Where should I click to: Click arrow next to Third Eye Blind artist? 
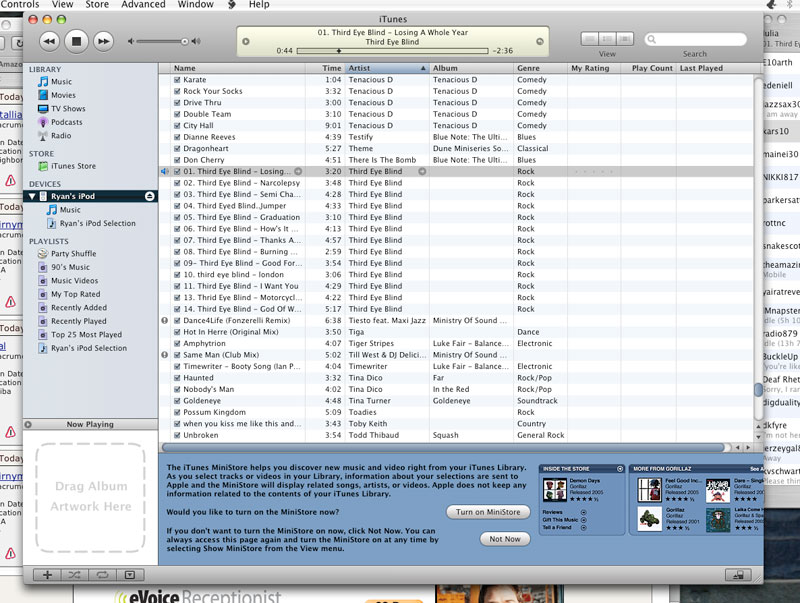click(422, 172)
